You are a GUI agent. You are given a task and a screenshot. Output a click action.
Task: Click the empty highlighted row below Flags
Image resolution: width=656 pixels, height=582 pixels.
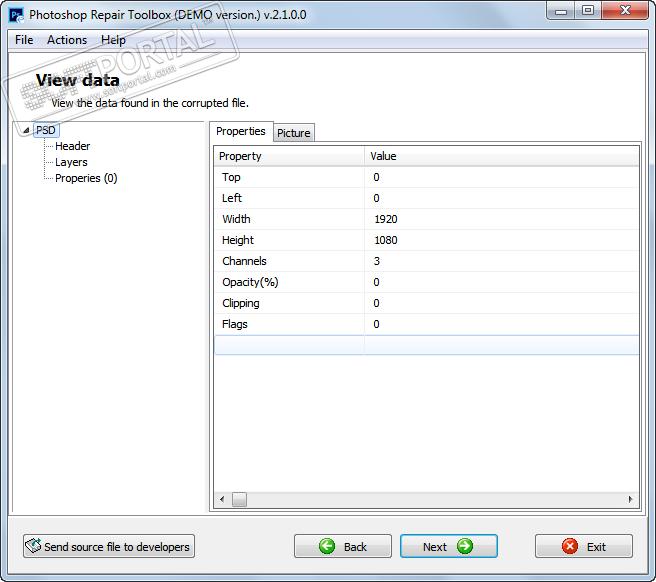click(426, 345)
